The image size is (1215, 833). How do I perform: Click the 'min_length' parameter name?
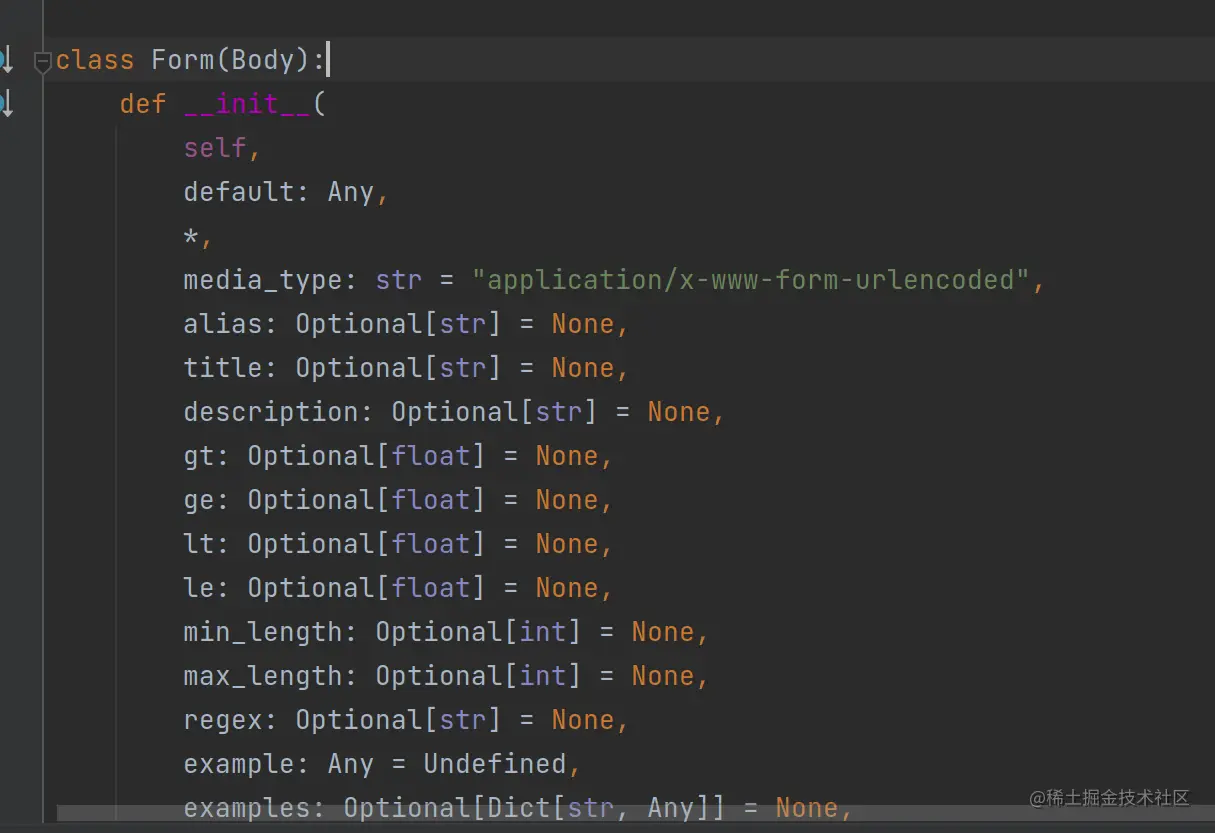click(x=263, y=632)
